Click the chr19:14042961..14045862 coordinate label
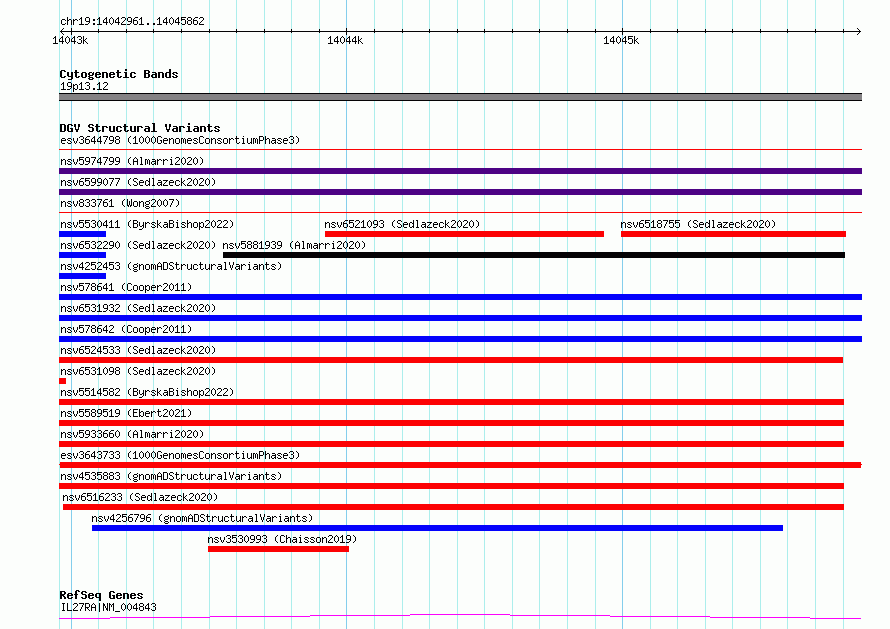The width and height of the screenshot is (890, 629). tap(132, 21)
